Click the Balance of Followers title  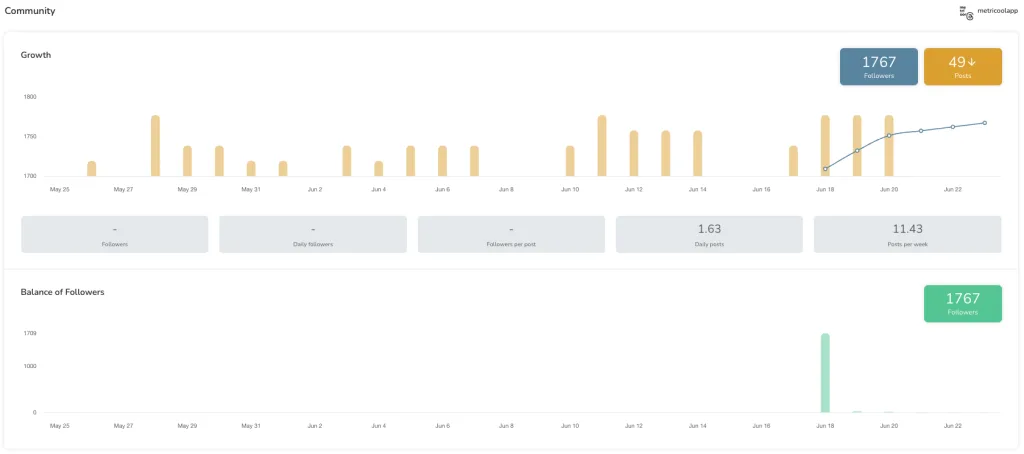[63, 292]
